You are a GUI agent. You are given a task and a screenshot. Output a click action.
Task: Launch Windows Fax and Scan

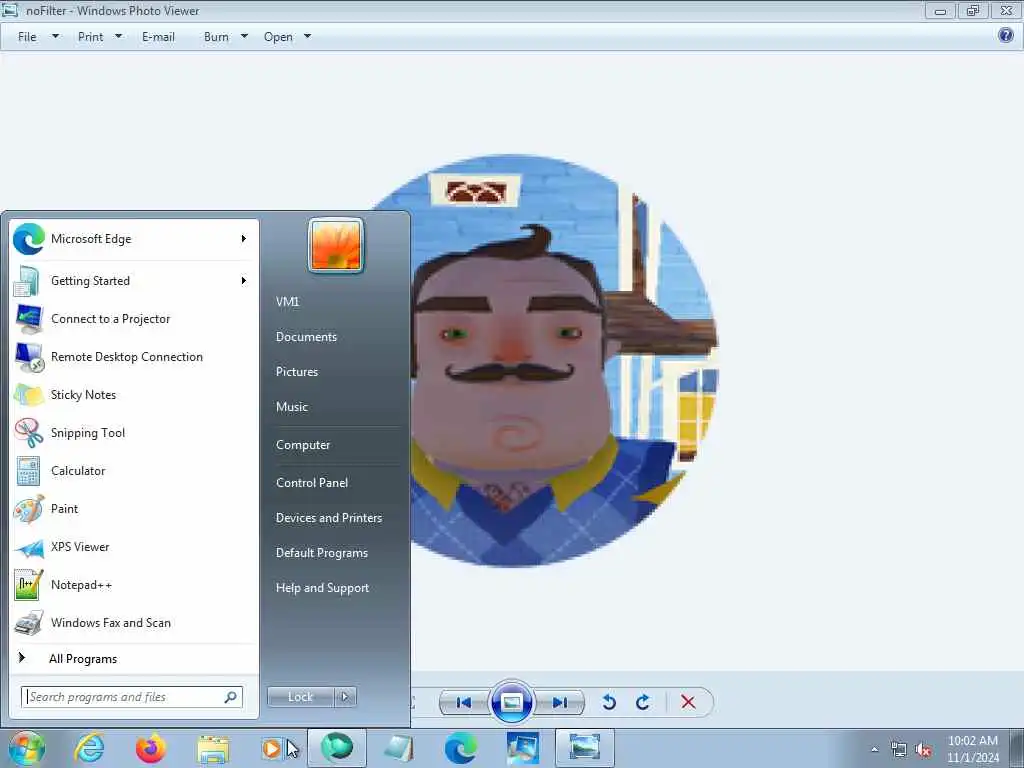coord(134,622)
